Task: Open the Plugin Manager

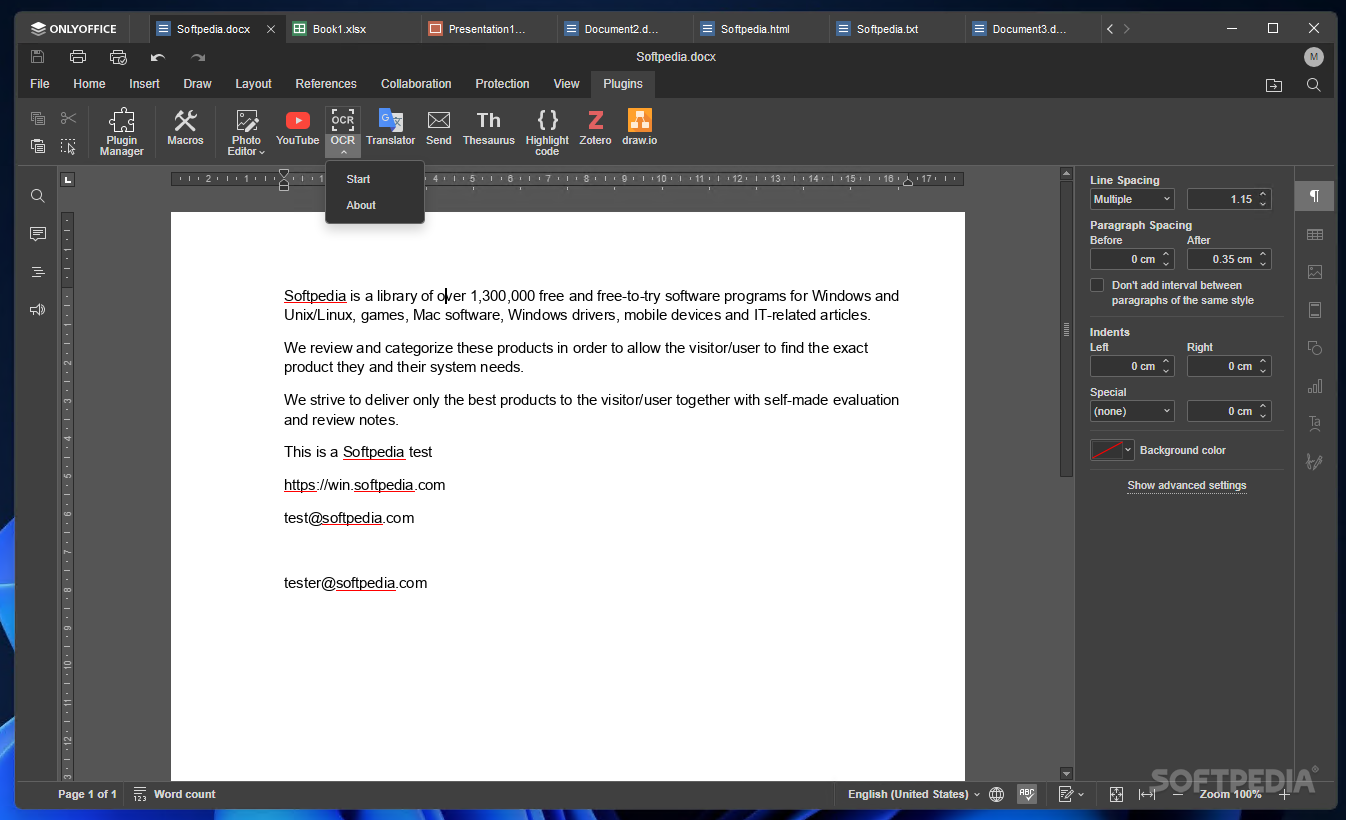Action: [x=121, y=132]
